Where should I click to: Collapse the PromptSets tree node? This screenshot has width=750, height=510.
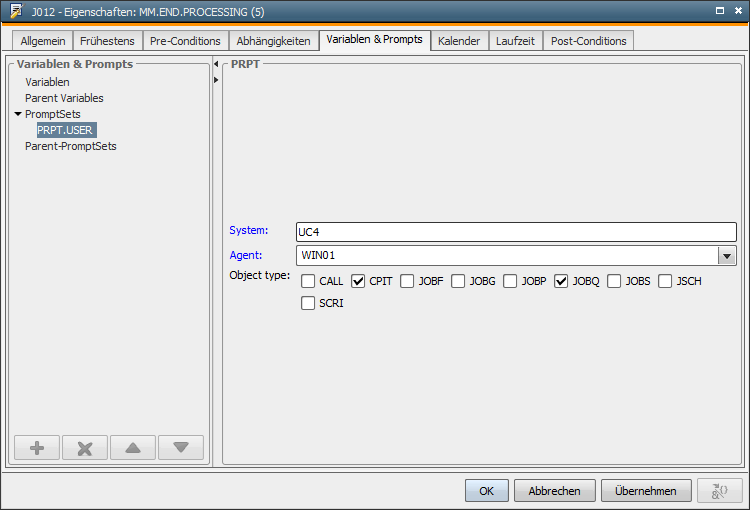pos(18,114)
